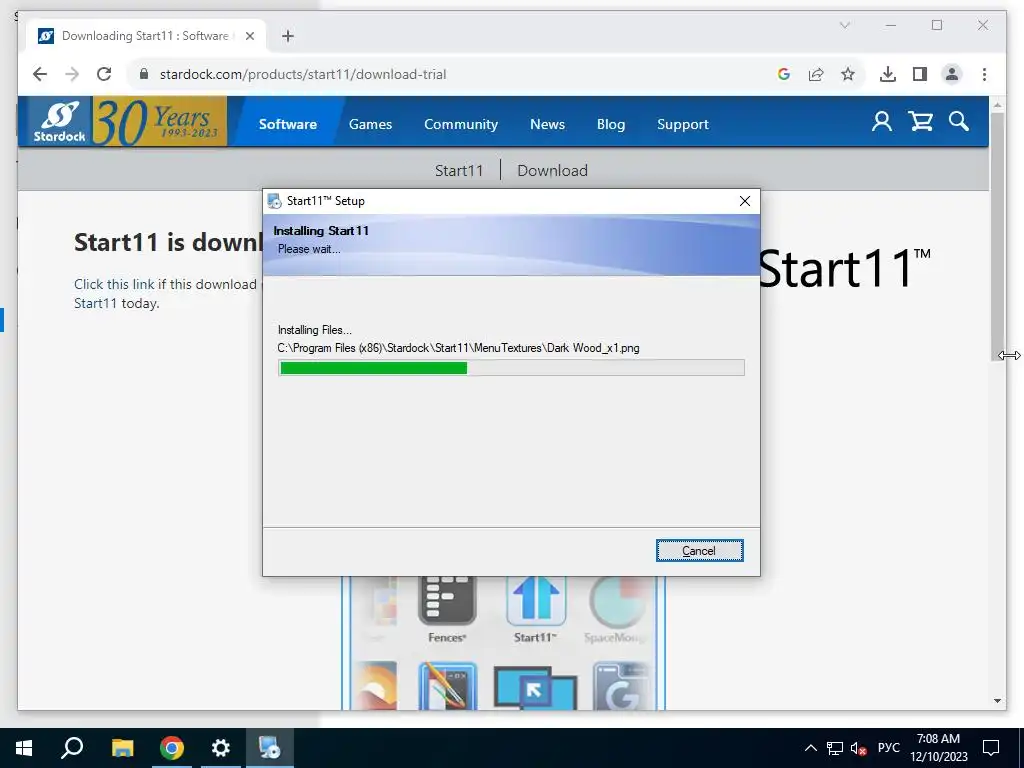Close the Start11 Setup dialog
This screenshot has height=768, width=1024.
744,201
